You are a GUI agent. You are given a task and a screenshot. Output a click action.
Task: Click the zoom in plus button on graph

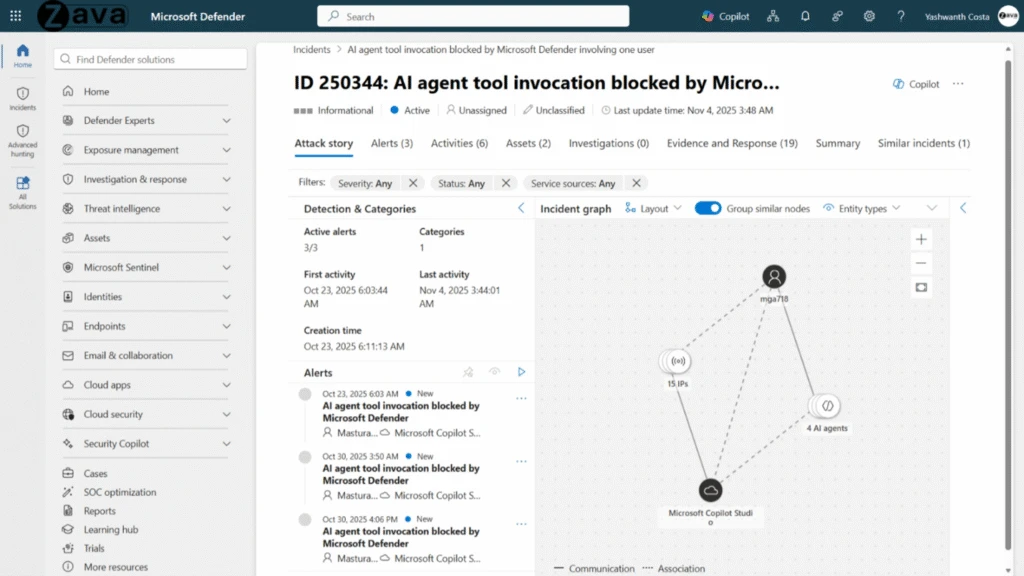tap(921, 239)
